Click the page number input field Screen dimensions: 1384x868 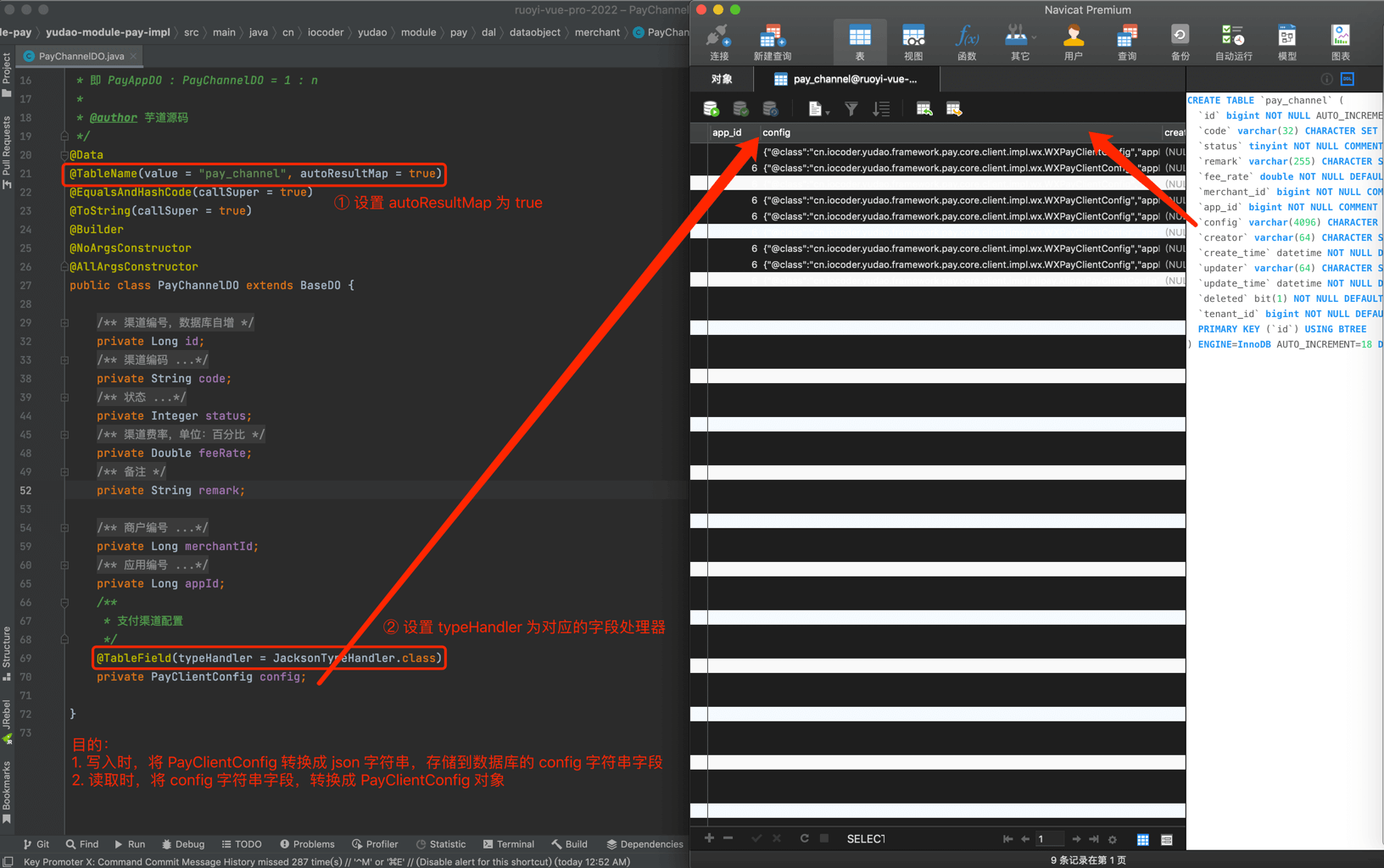(x=1050, y=839)
